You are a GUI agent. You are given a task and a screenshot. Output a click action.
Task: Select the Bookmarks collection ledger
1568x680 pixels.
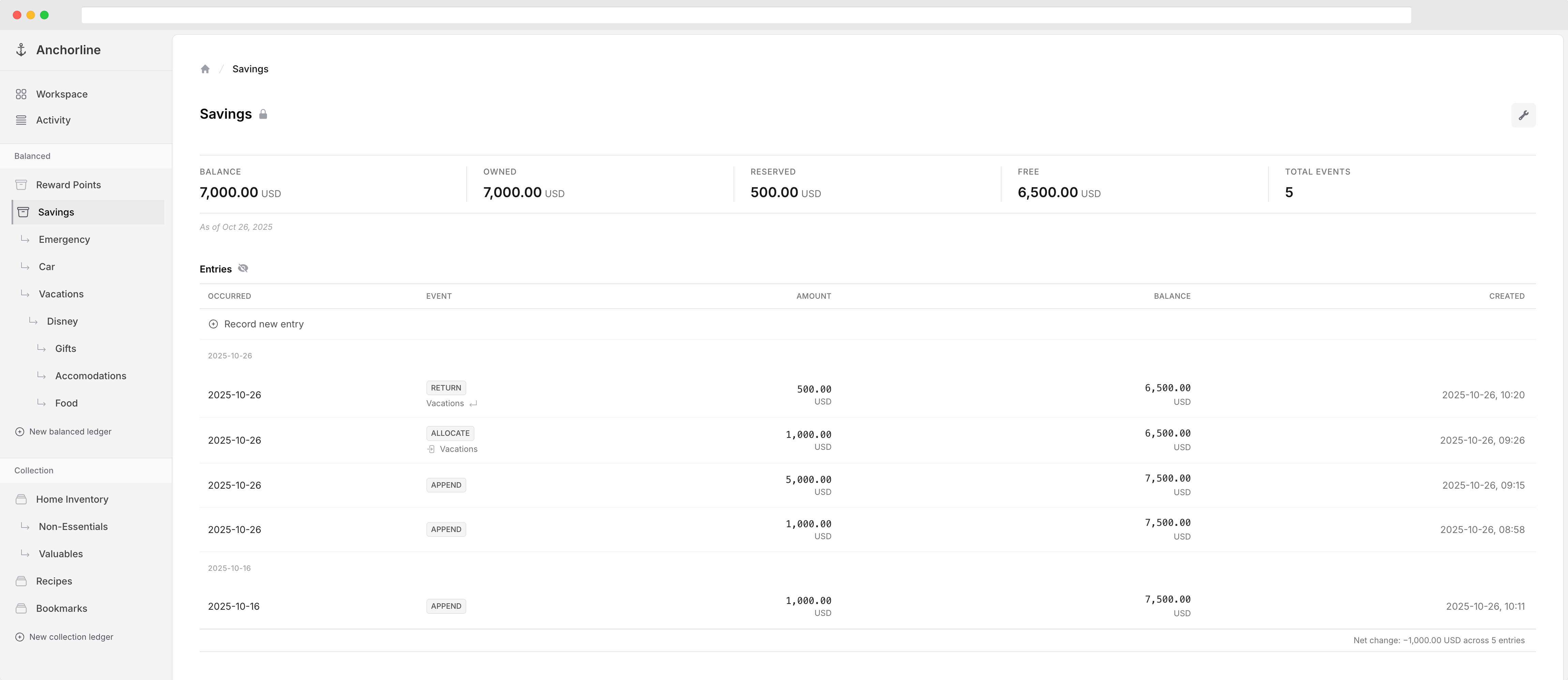click(x=61, y=608)
